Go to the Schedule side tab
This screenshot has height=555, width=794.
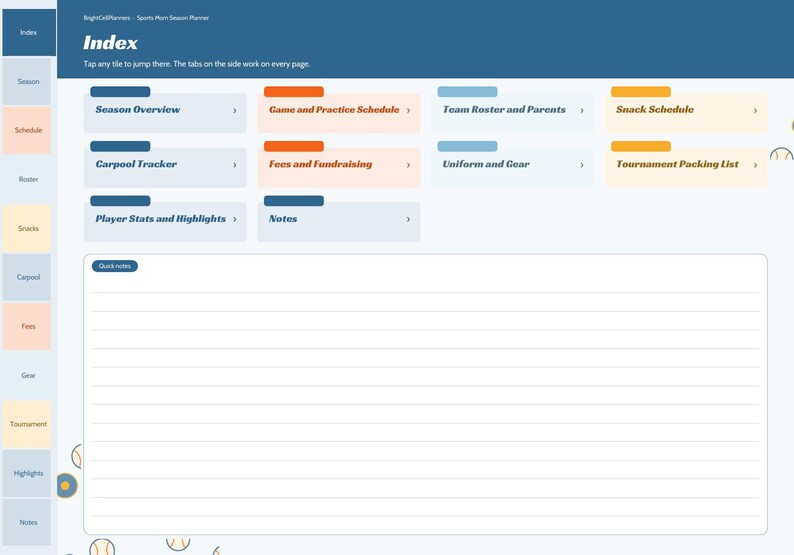(x=27, y=130)
